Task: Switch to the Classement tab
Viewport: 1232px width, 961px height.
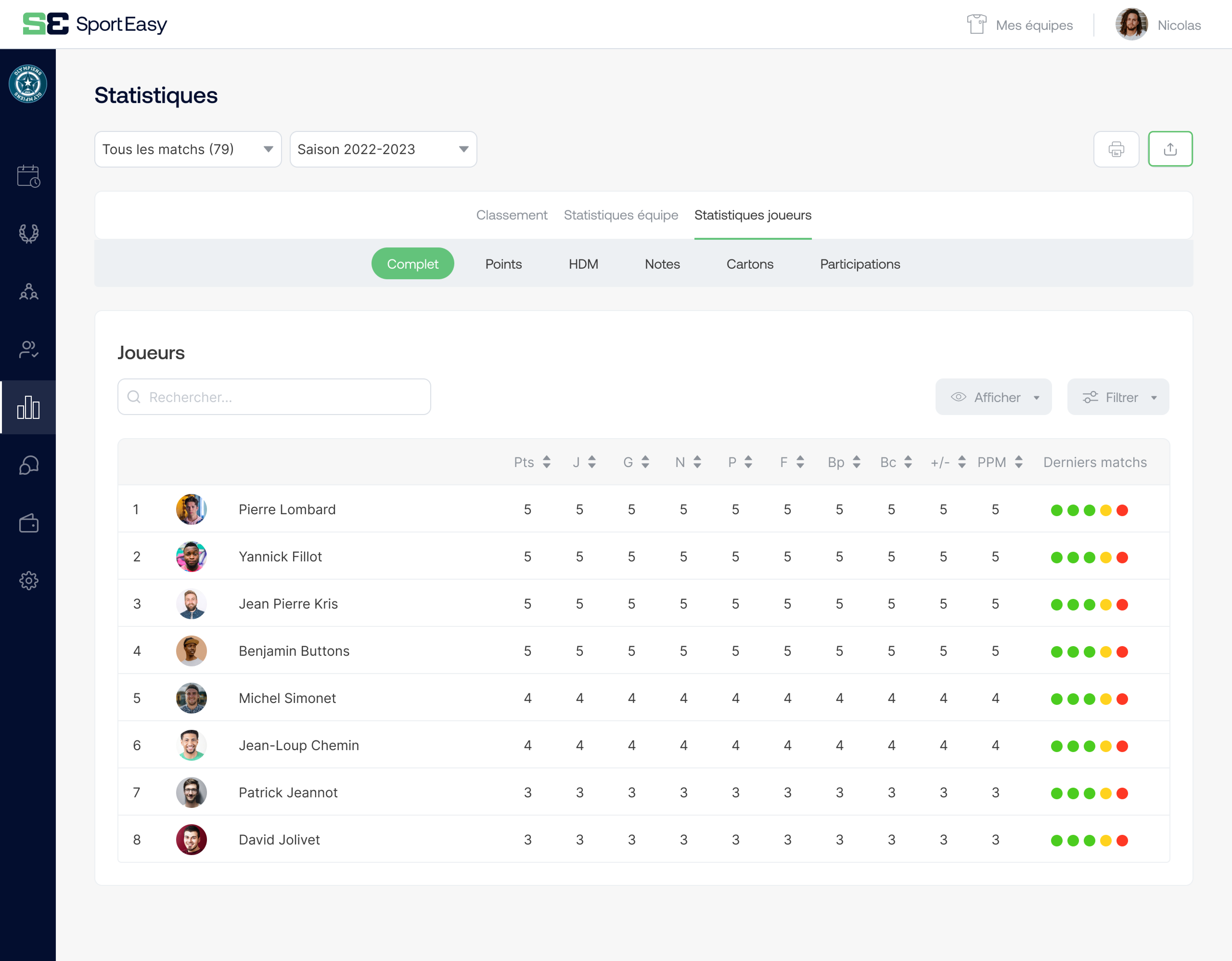Action: coord(511,215)
